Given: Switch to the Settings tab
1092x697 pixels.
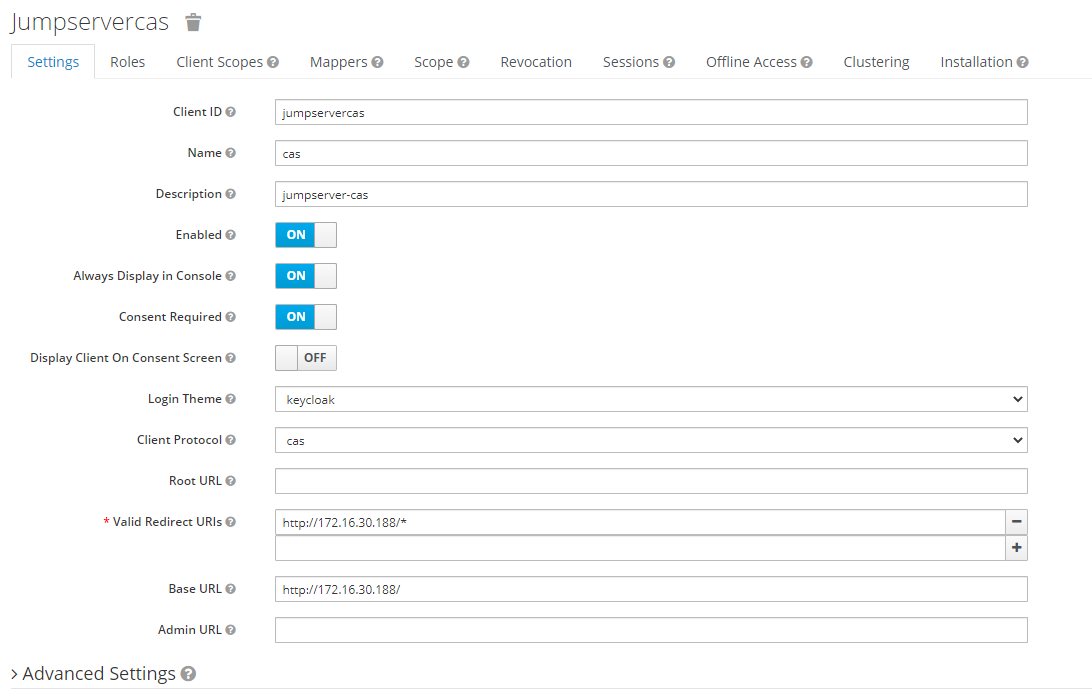Looking at the screenshot, I should pyautogui.click(x=53, y=62).
